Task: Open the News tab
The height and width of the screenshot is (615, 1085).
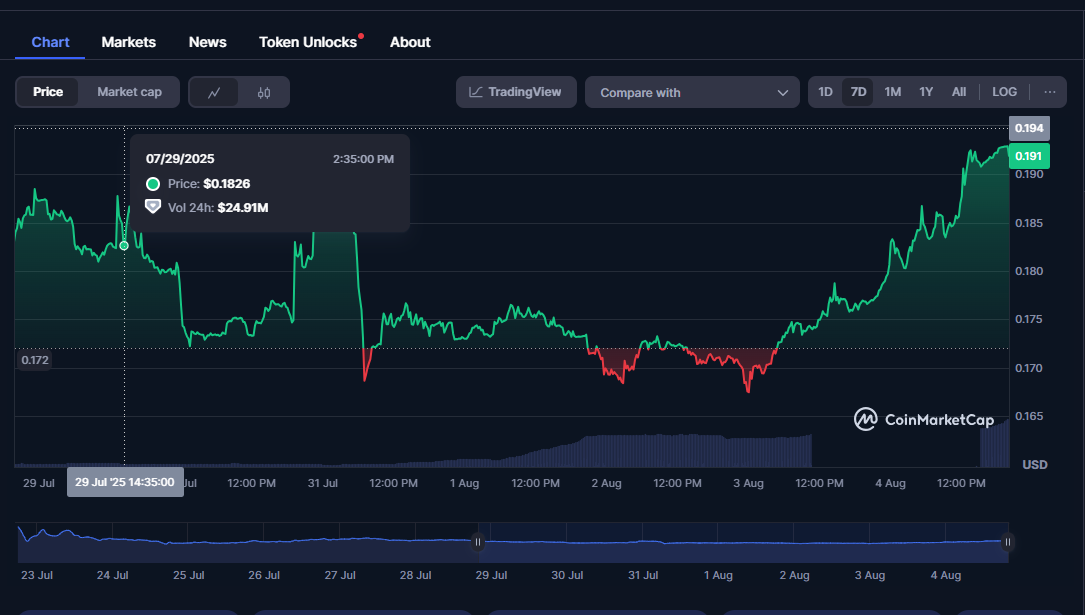Action: click(207, 42)
